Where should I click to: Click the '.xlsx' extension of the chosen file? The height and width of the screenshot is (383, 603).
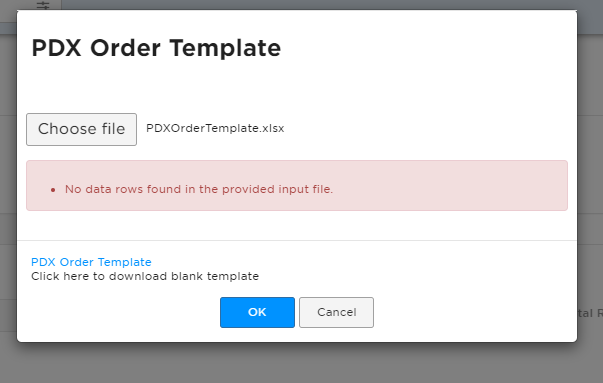pos(272,128)
